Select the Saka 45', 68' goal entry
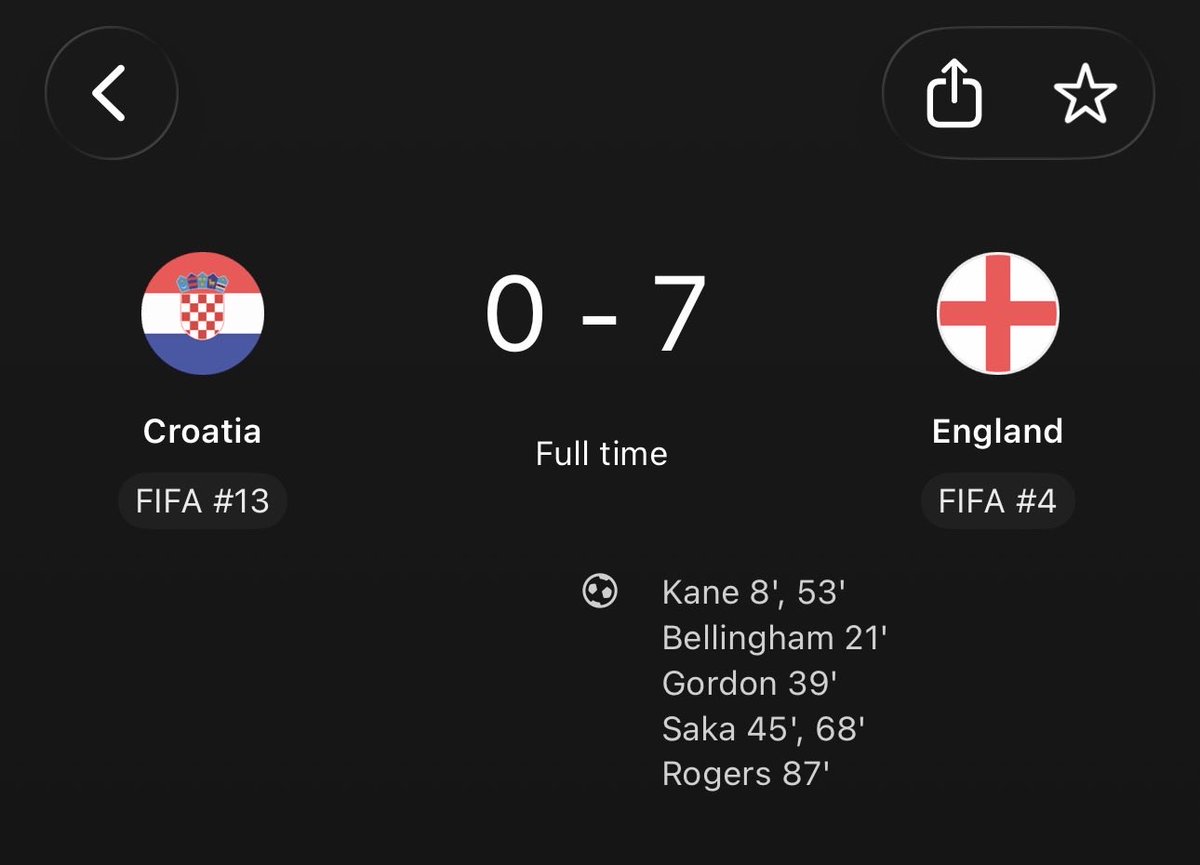Viewport: 1200px width, 865px height. click(x=763, y=729)
